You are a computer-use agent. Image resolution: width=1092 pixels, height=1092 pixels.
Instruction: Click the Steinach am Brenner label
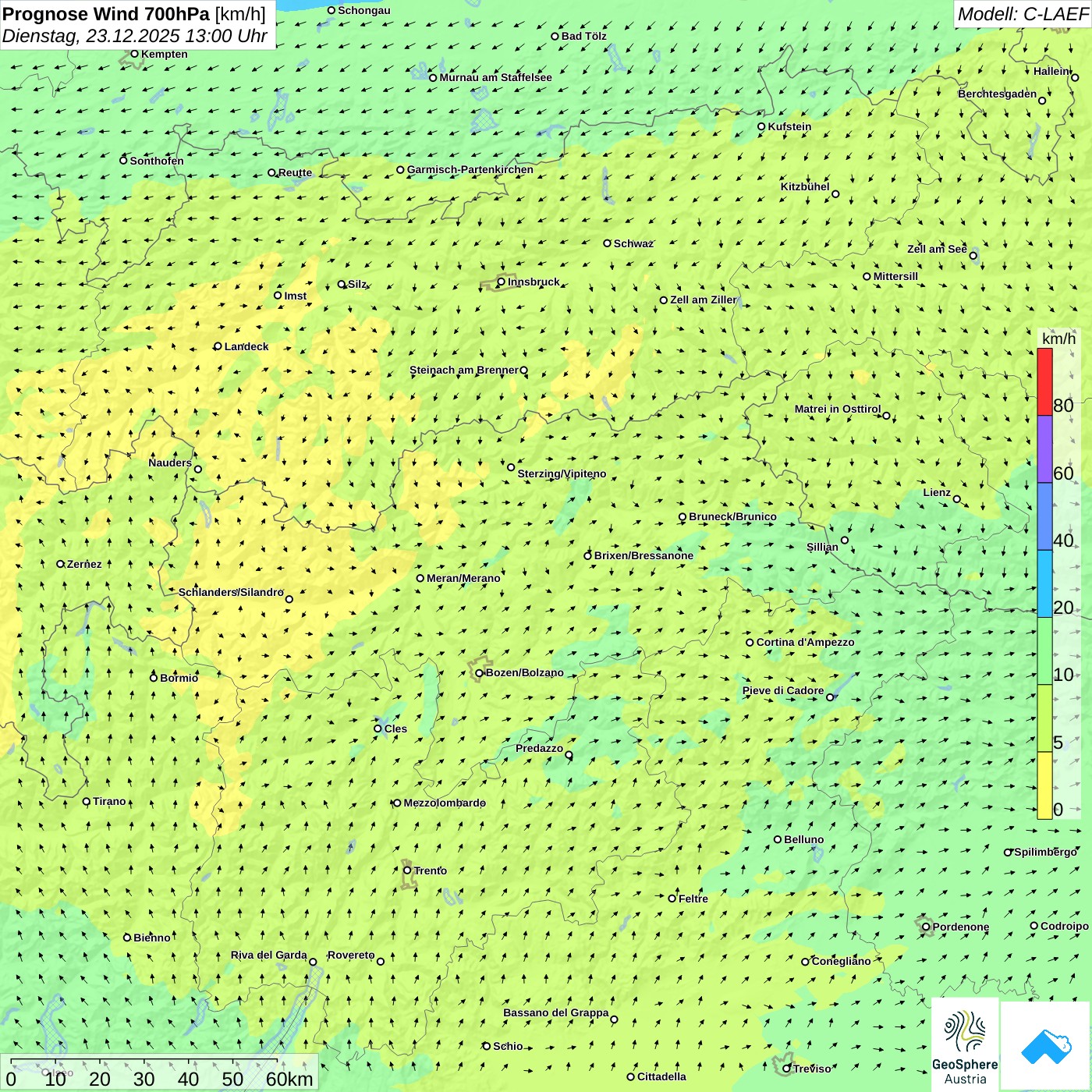463,370
